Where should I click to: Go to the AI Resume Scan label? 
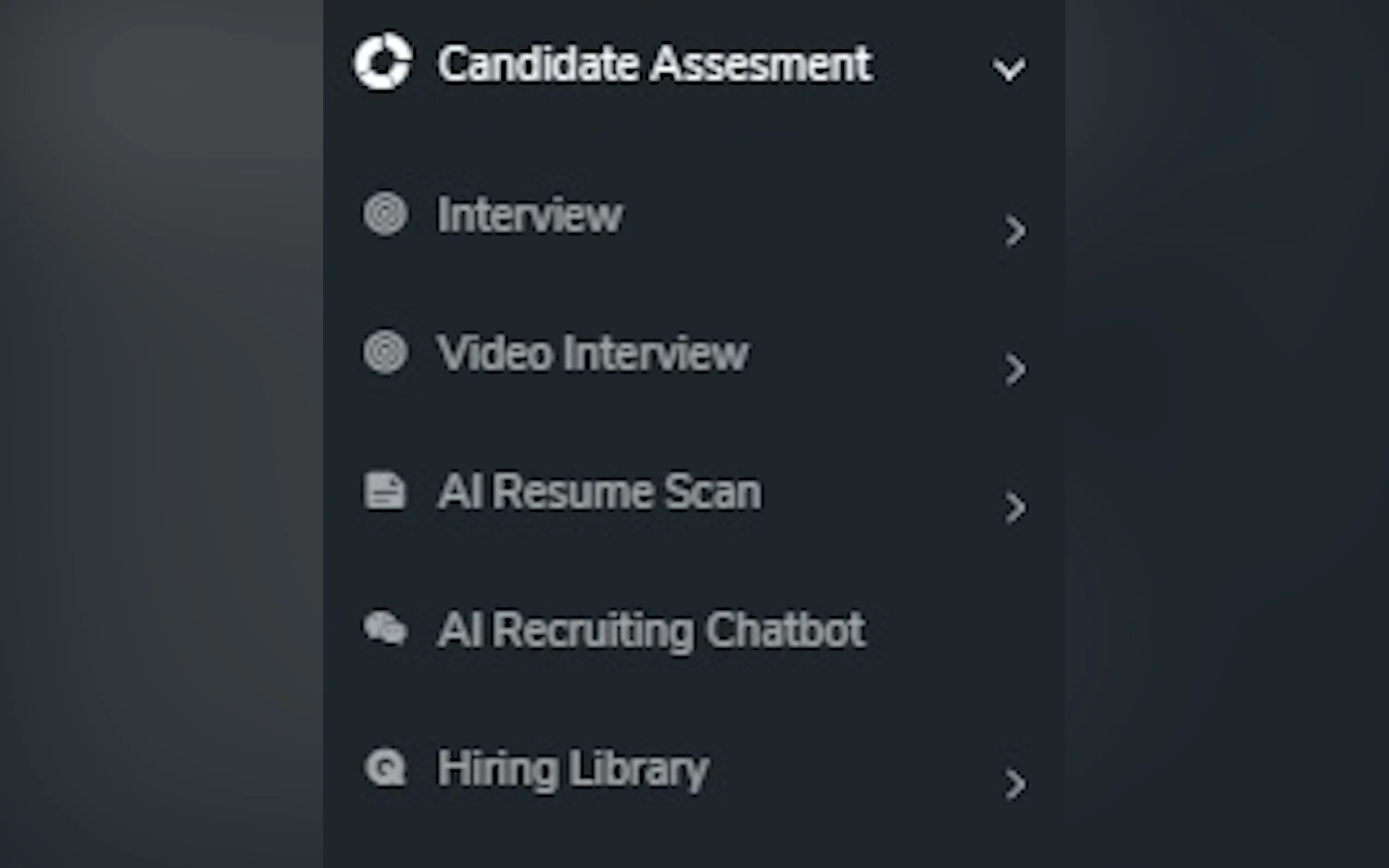(x=599, y=492)
